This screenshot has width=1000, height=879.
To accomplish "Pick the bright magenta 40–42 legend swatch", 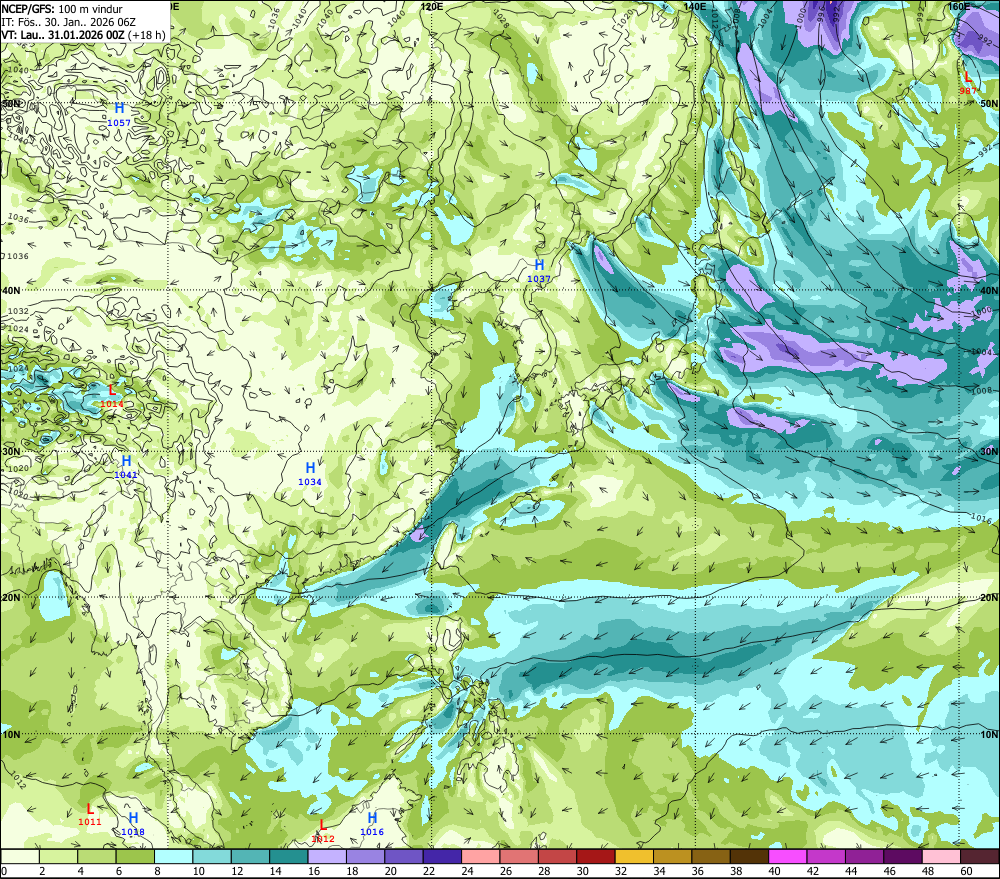I will click(x=788, y=856).
